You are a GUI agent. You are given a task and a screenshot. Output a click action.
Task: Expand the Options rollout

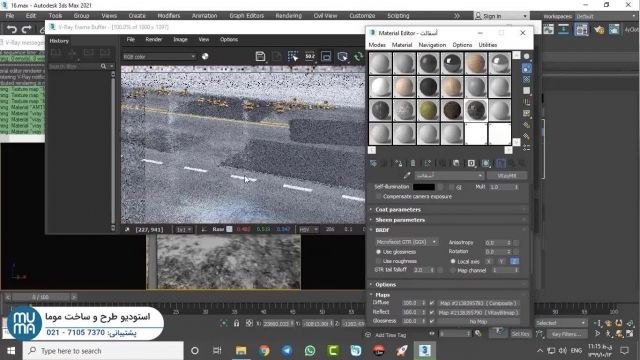click(x=448, y=284)
